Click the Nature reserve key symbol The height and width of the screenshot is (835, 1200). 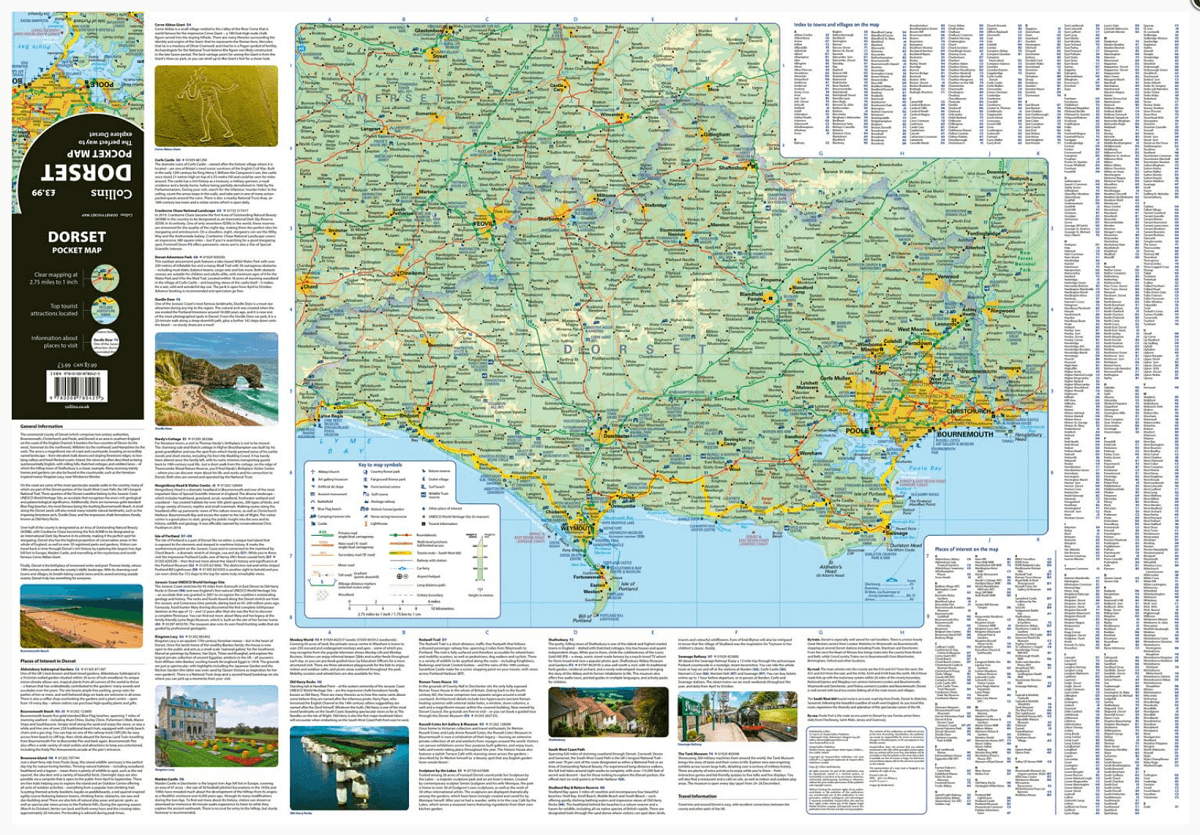pyautogui.click(x=424, y=471)
